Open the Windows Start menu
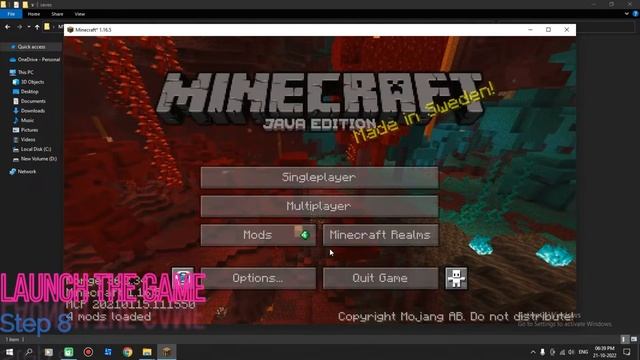This screenshot has width=640, height=360. (x=9, y=352)
